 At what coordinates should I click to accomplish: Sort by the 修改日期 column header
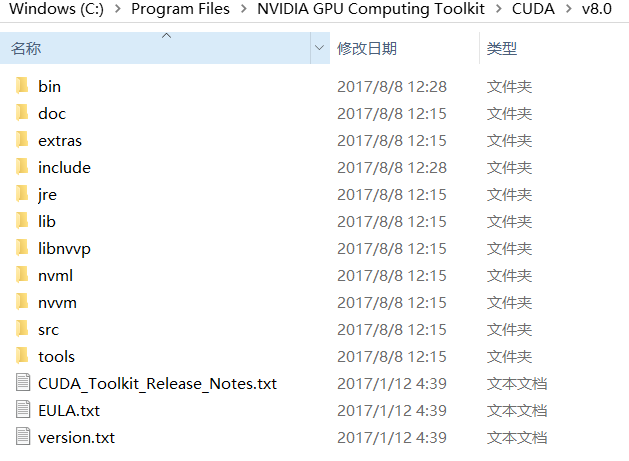point(404,48)
